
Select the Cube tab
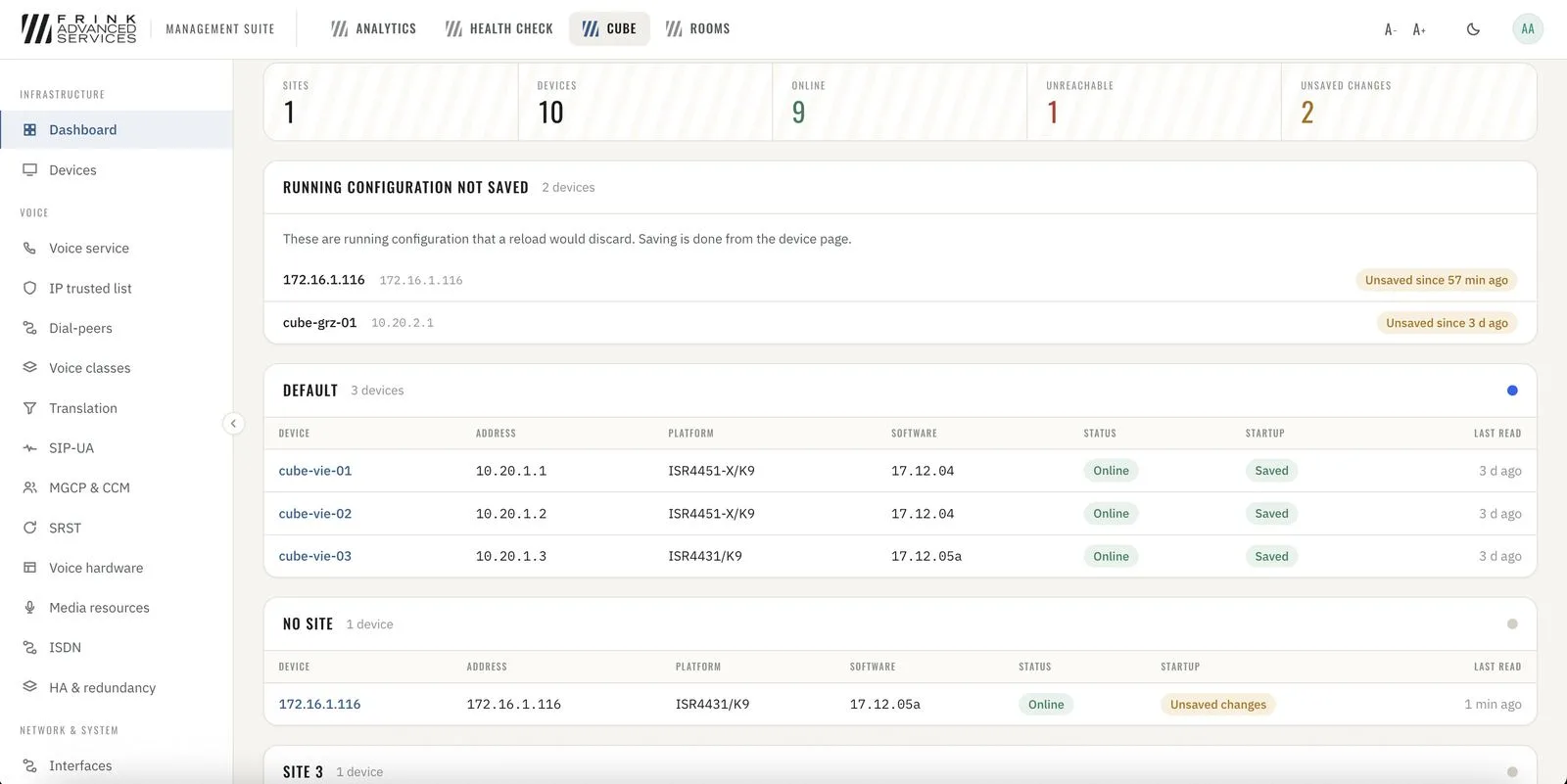pyautogui.click(x=609, y=29)
